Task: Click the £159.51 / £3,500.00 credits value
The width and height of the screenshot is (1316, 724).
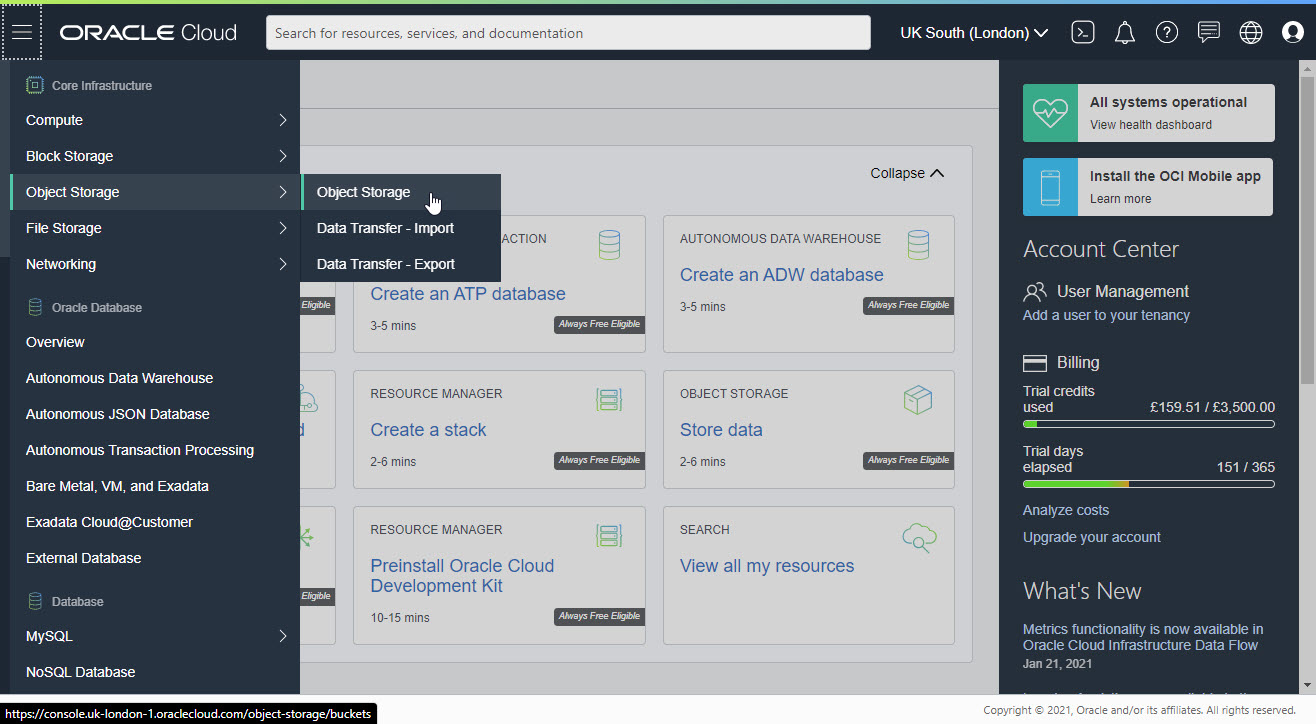Action: [x=1213, y=407]
